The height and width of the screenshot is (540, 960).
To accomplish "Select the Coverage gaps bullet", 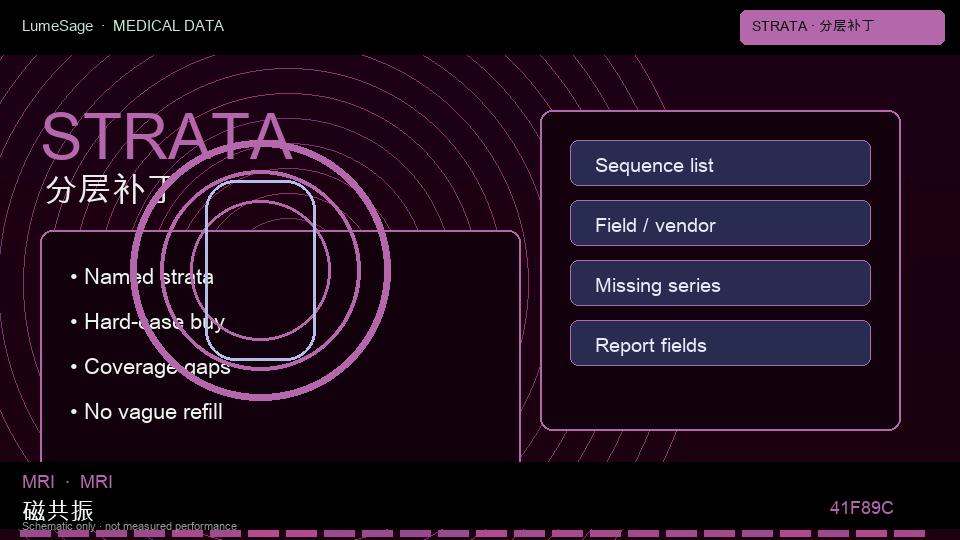I will pyautogui.click(x=150, y=367).
